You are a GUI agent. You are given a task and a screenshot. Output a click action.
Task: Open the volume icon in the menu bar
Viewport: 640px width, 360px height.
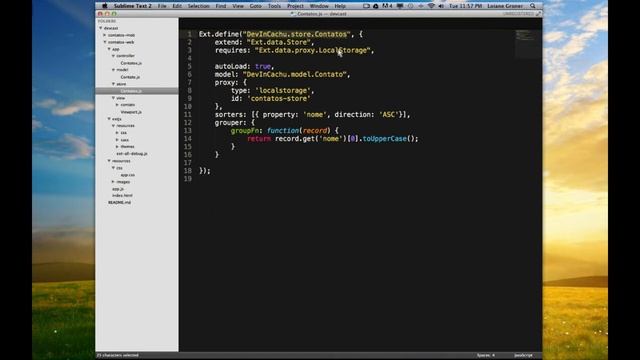point(441,6)
